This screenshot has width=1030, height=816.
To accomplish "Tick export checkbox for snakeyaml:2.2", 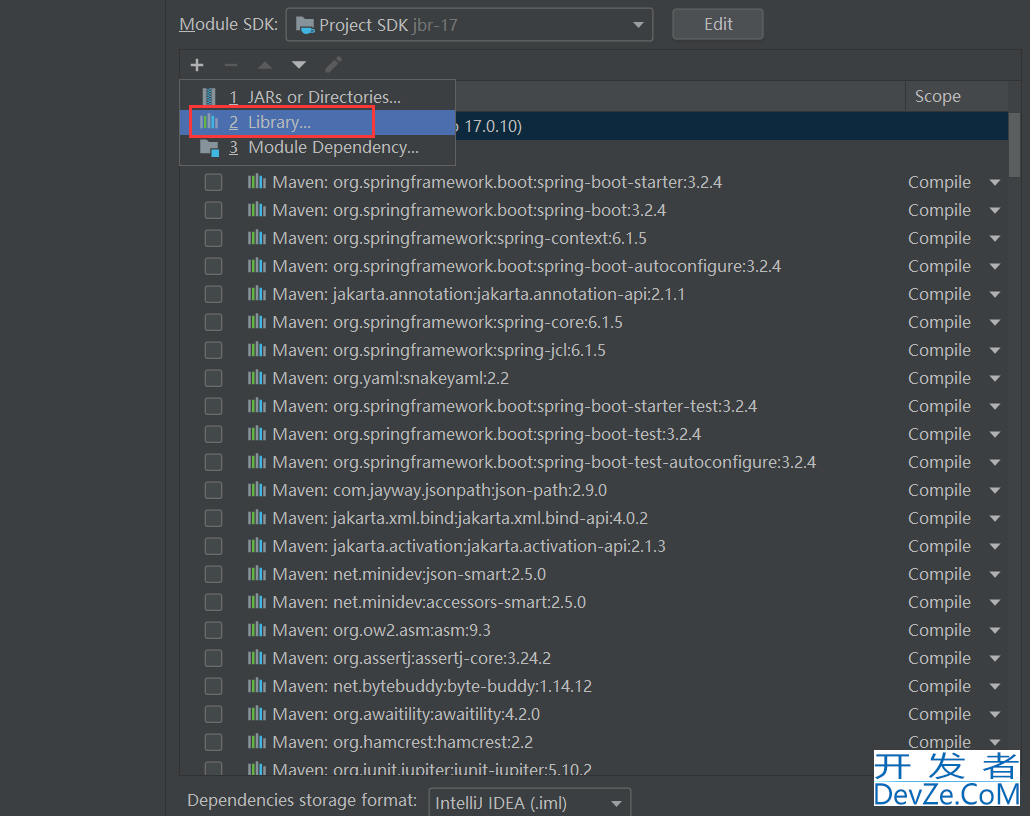I will pos(213,378).
